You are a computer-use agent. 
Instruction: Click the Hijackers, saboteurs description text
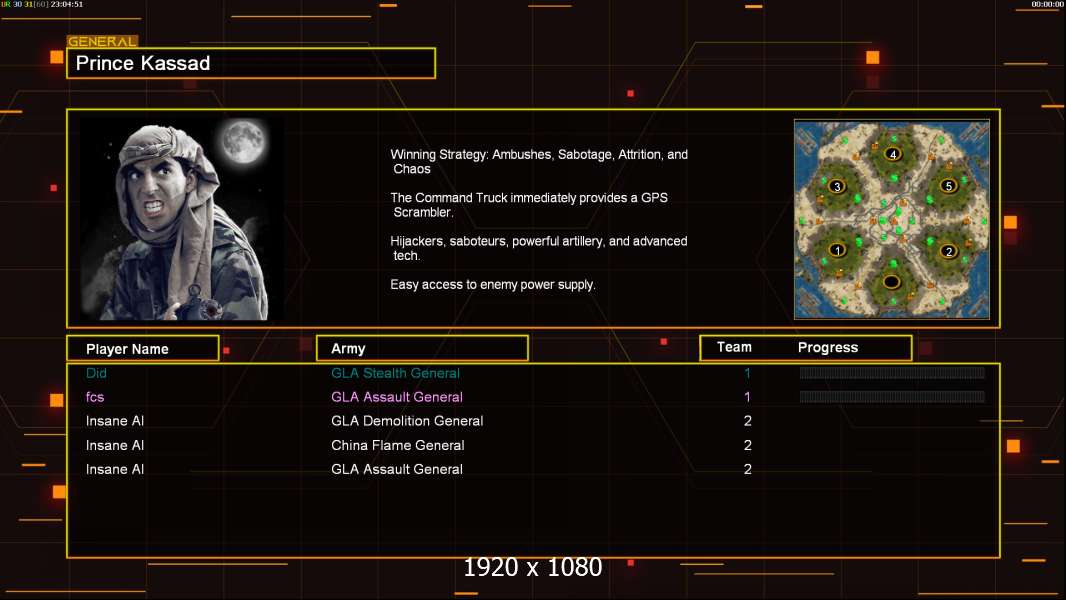coord(538,248)
